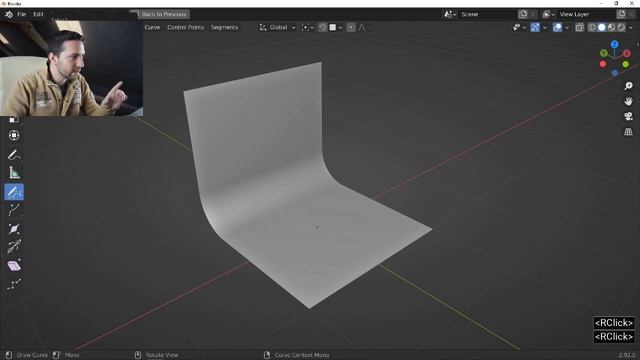Open the Blender logo menu
The image size is (640, 360).
point(9,14)
